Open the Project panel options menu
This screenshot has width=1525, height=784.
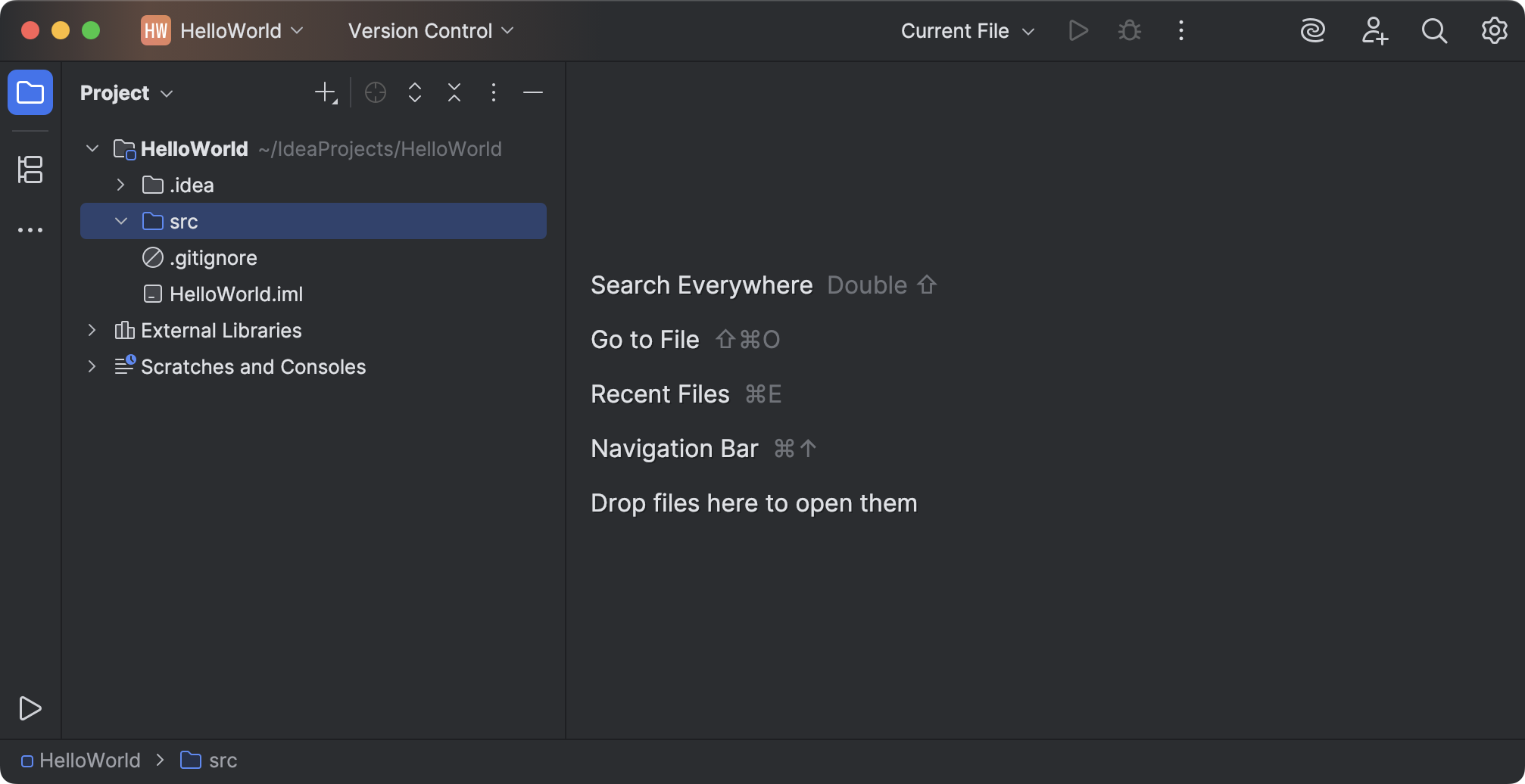click(x=494, y=92)
